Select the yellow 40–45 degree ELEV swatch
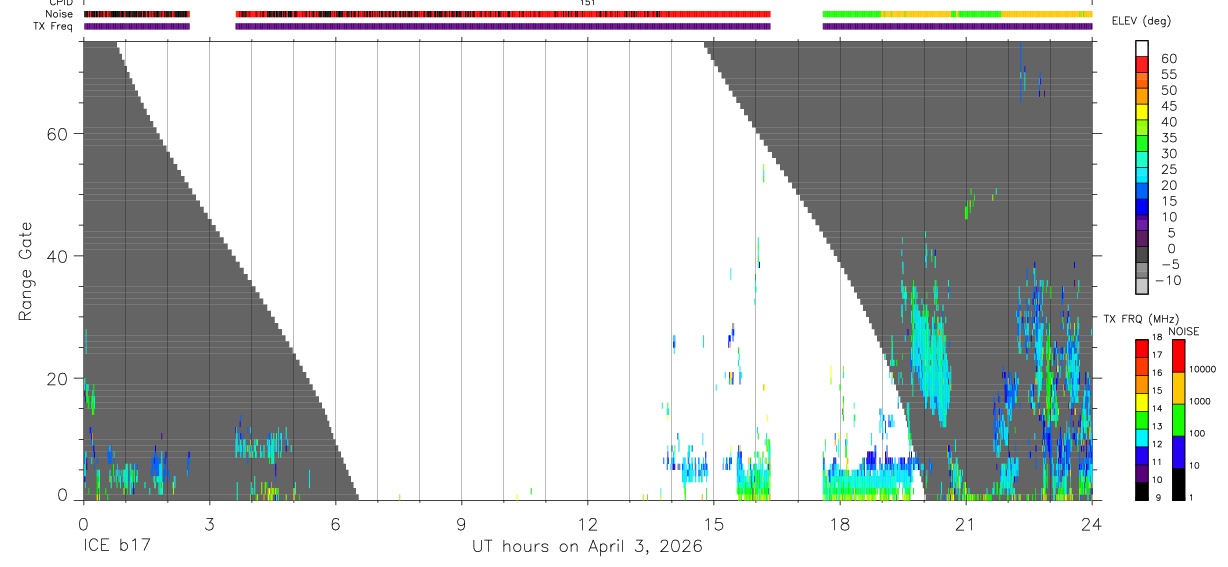 coord(1142,112)
